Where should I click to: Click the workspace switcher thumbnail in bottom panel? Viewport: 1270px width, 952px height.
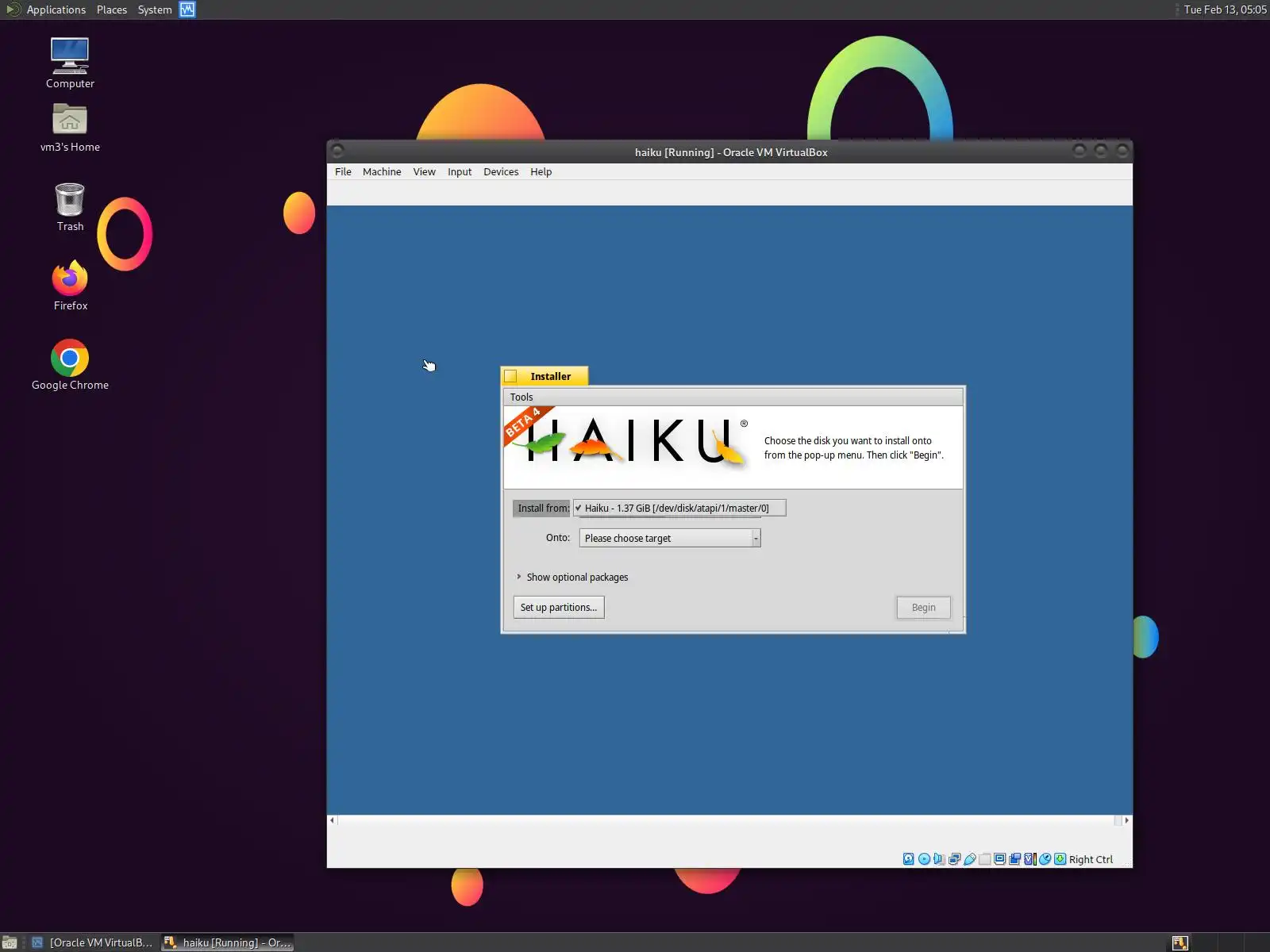pyautogui.click(x=1180, y=942)
